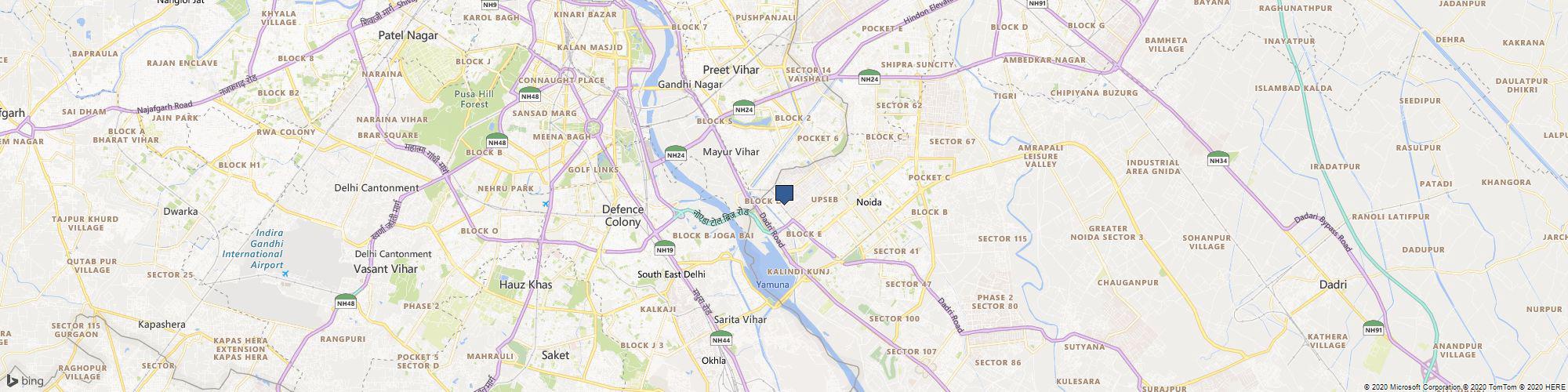Viewport: 1568px width, 392px height.
Task: Click the Pusa Hill Forest label
Action: coord(474,99)
